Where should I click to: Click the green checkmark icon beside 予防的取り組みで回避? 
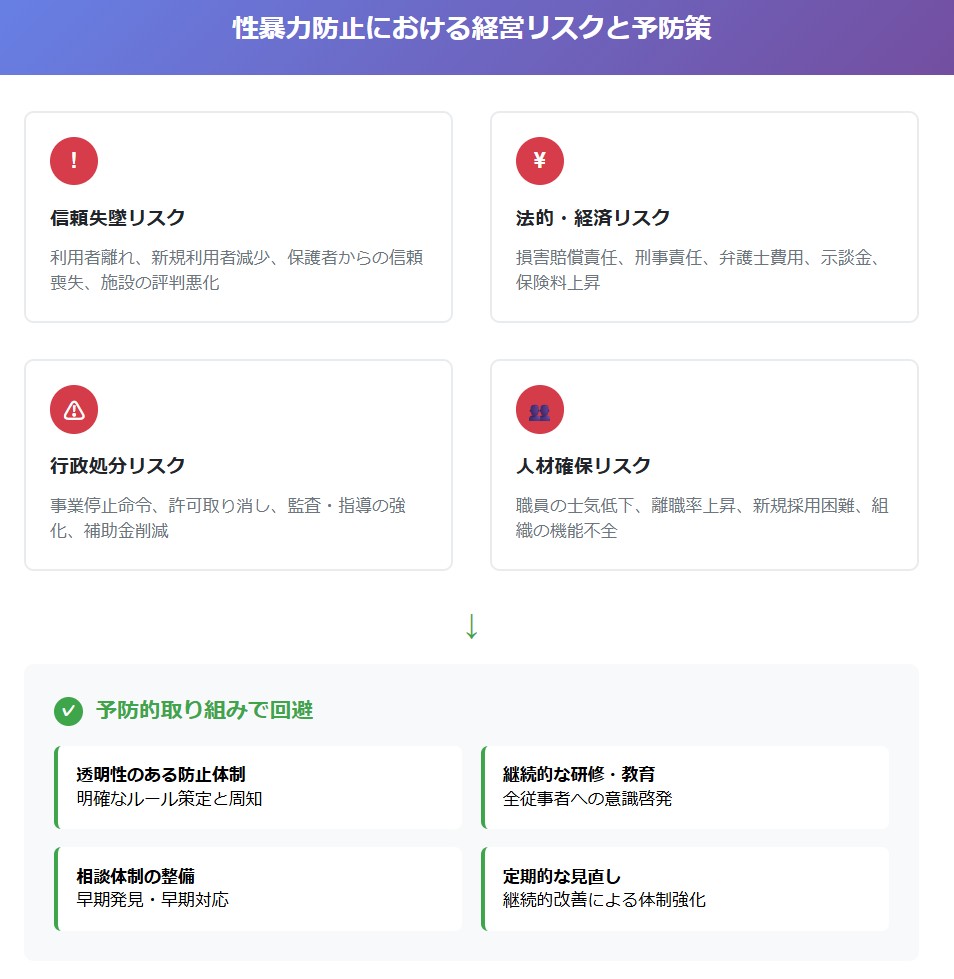pyautogui.click(x=68, y=711)
